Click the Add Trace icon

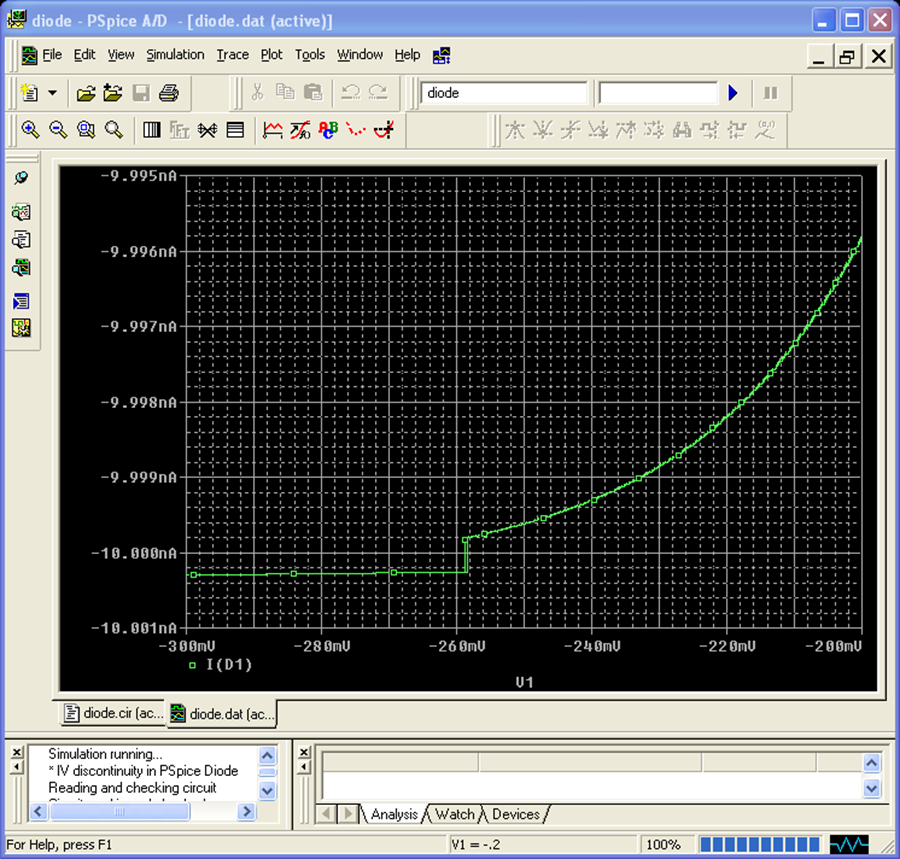tap(272, 130)
